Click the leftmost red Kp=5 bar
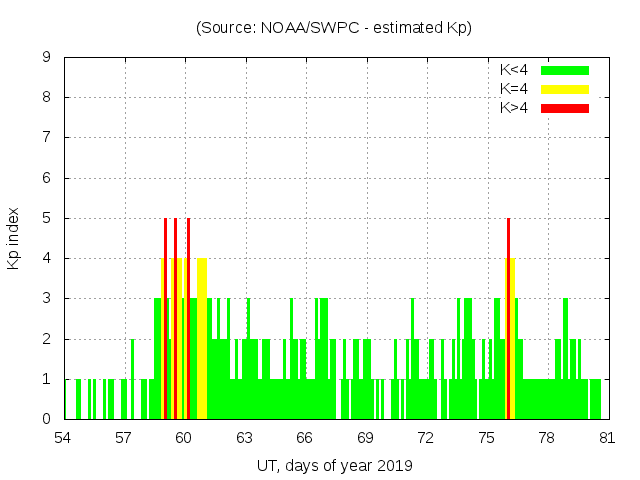This screenshot has height=480, width=640. click(x=165, y=320)
